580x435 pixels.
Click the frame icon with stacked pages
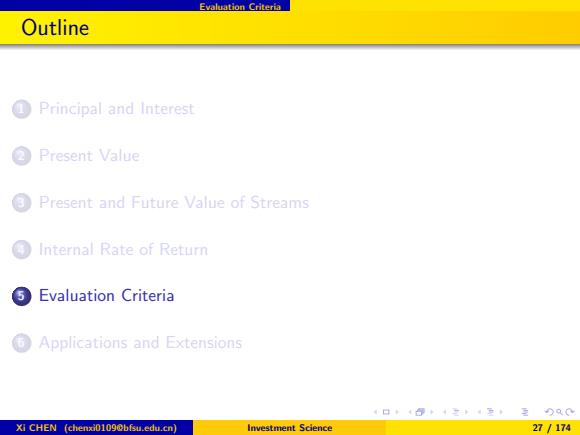420,412
